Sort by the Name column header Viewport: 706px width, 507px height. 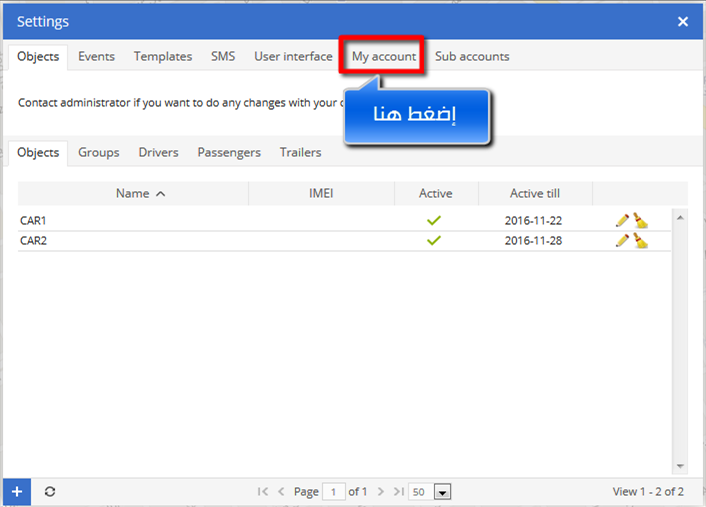point(133,194)
